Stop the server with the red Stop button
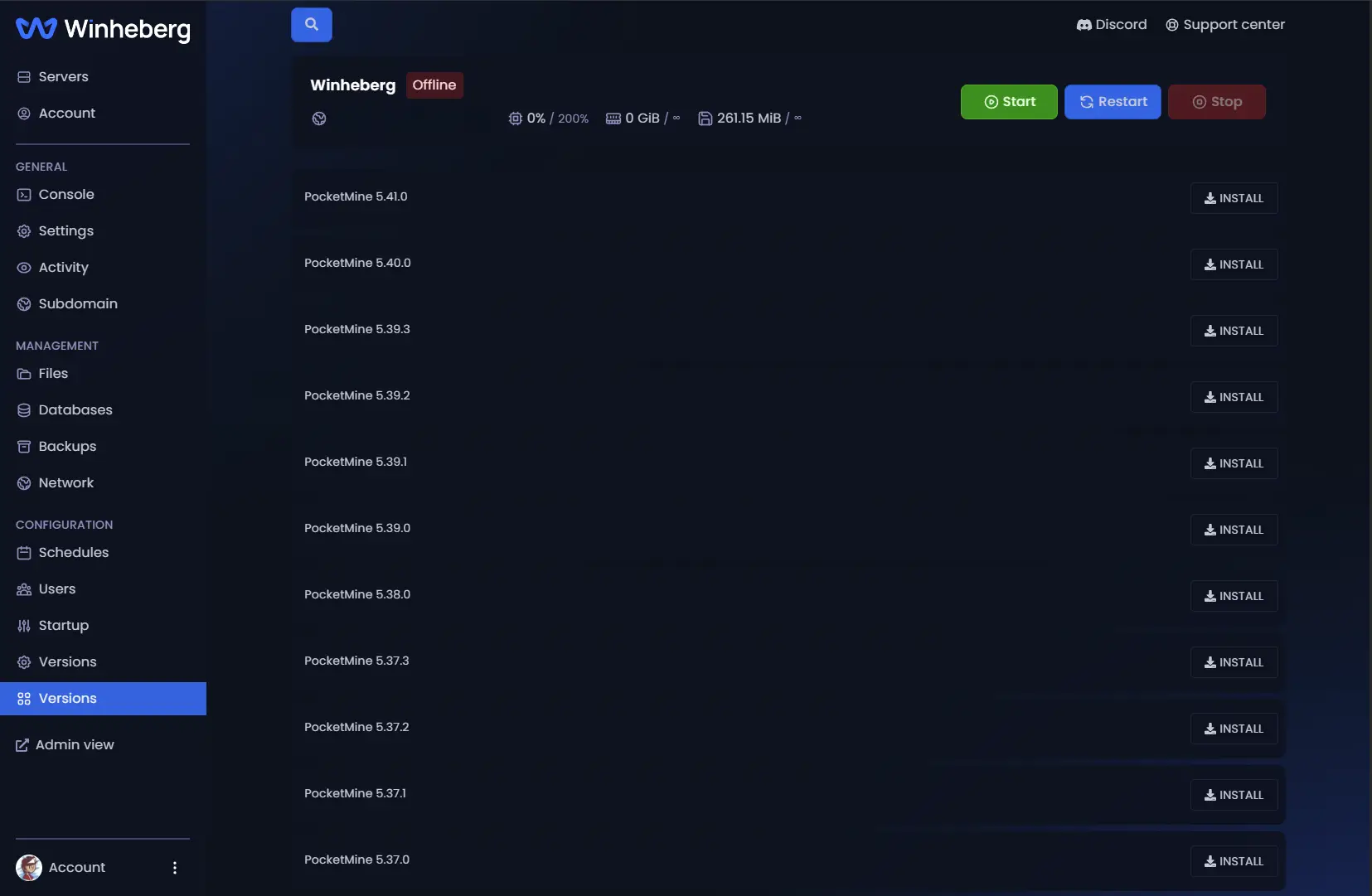Image resolution: width=1372 pixels, height=896 pixels. pos(1217,102)
